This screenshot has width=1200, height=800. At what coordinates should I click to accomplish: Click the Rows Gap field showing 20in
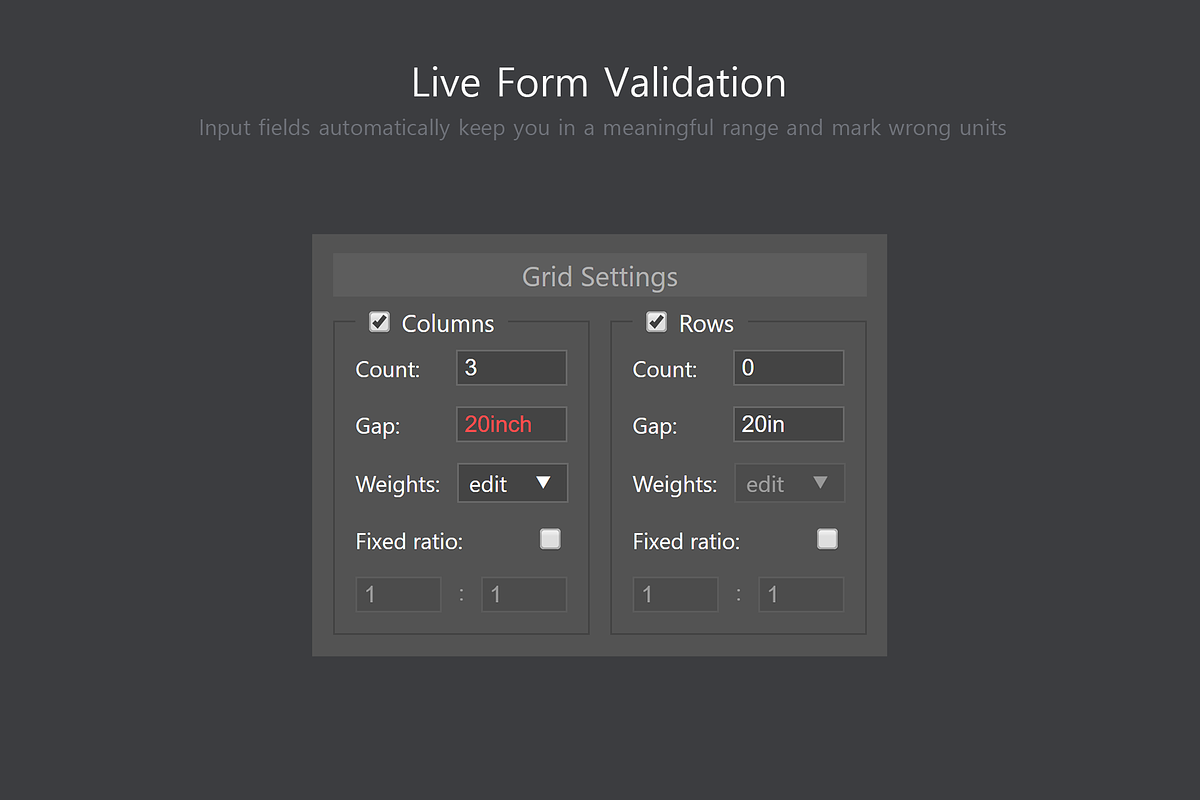coord(788,424)
